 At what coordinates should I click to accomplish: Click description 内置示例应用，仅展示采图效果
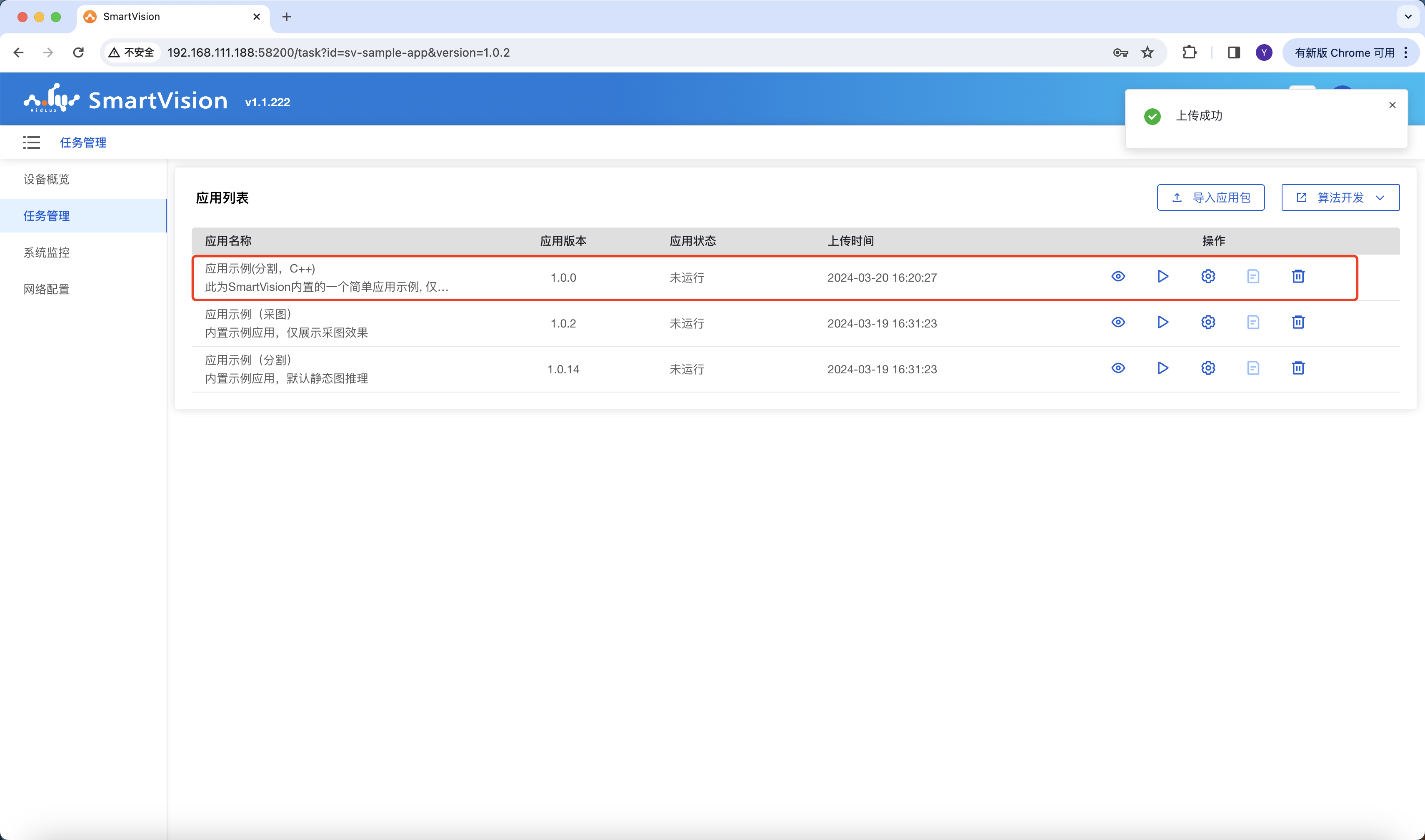(286, 333)
